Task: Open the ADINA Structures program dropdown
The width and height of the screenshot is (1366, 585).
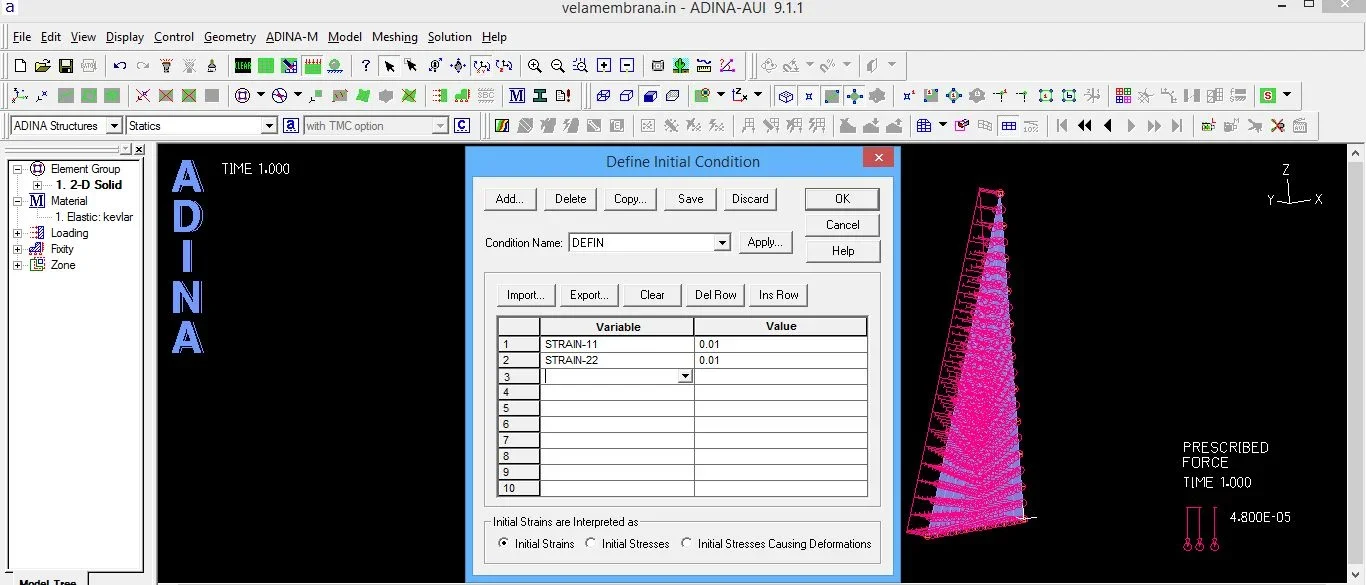Action: point(114,126)
